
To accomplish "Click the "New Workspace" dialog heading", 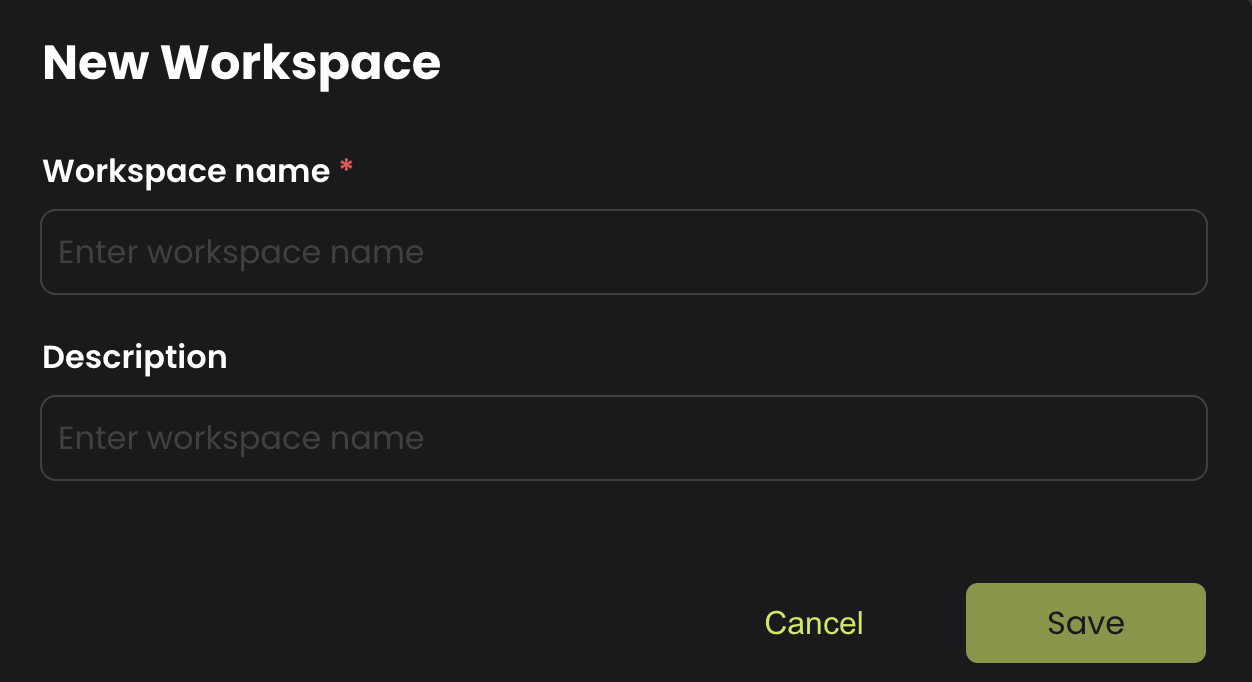I will pos(241,63).
